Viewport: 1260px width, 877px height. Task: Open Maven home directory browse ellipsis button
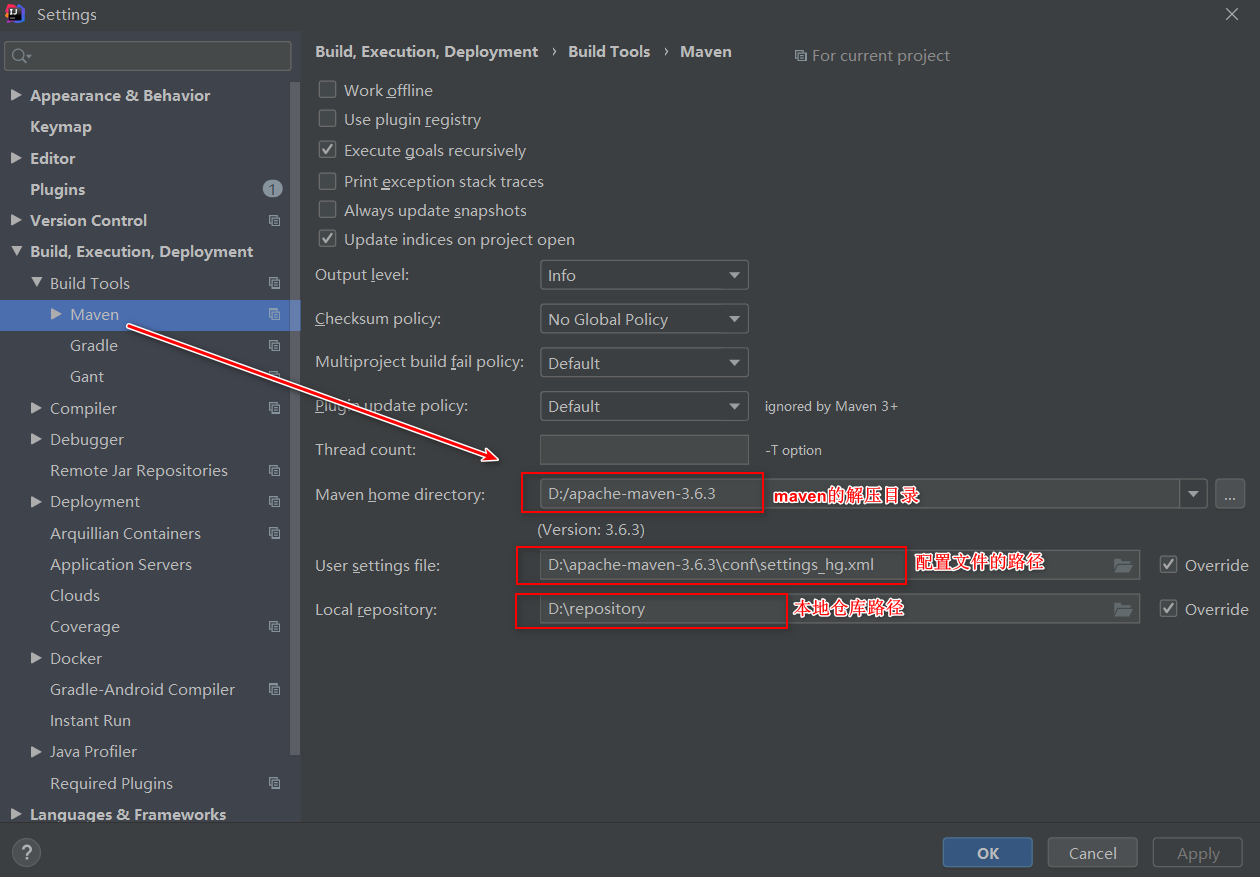(1231, 494)
